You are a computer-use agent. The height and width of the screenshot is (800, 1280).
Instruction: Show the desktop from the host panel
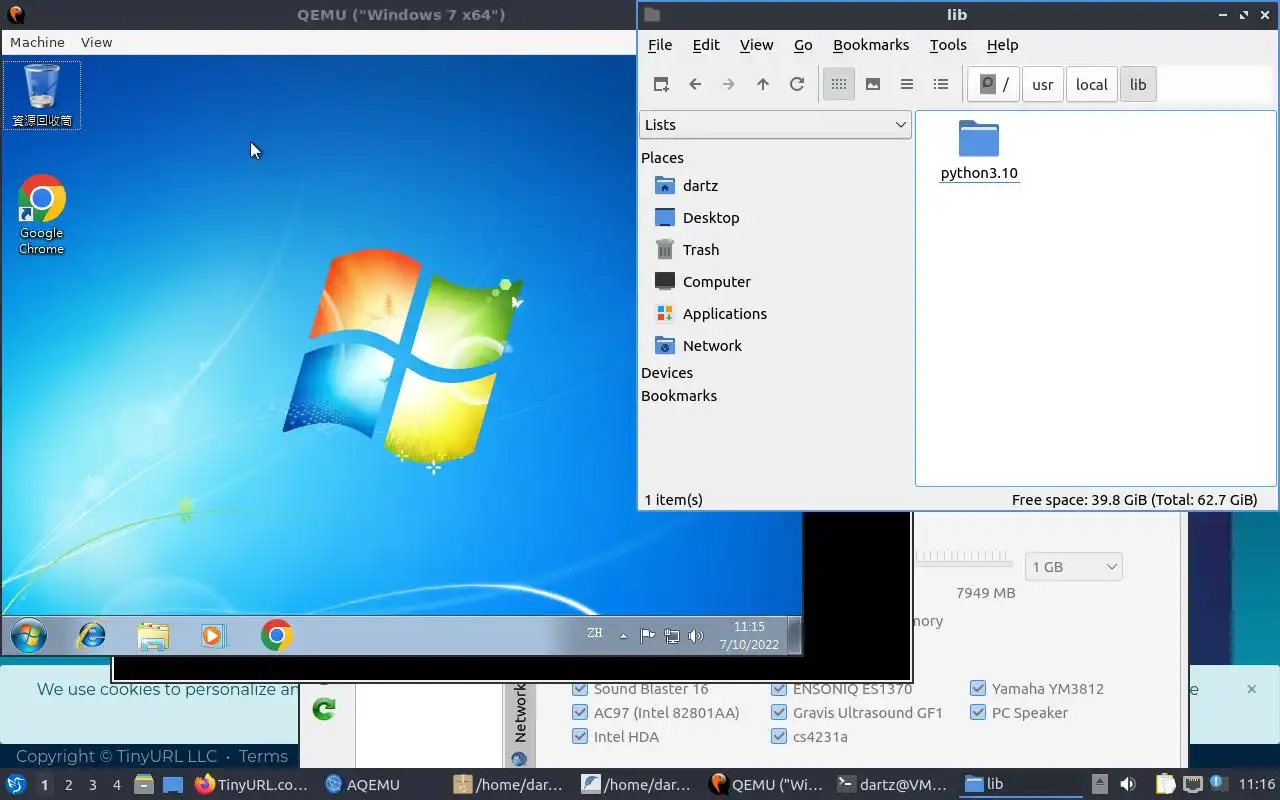tap(173, 784)
